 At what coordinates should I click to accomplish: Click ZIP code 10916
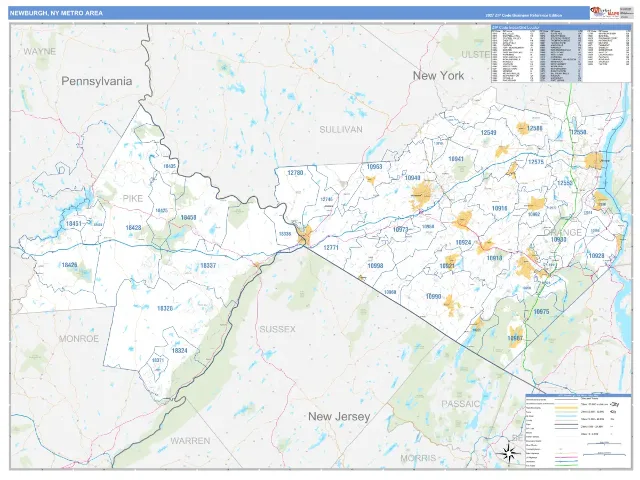(x=499, y=209)
